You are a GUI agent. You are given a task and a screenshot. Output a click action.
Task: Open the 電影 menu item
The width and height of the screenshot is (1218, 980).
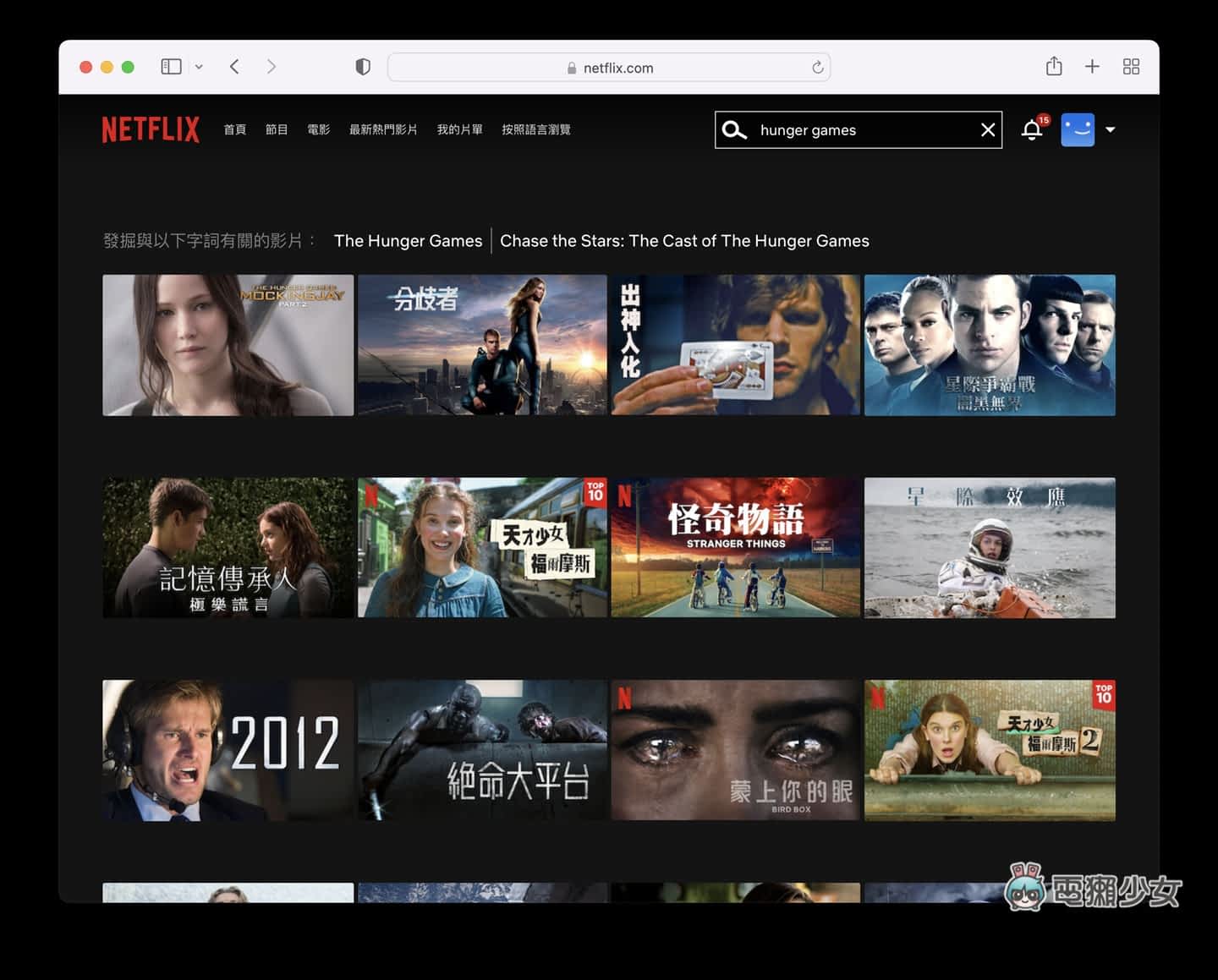pos(318,129)
